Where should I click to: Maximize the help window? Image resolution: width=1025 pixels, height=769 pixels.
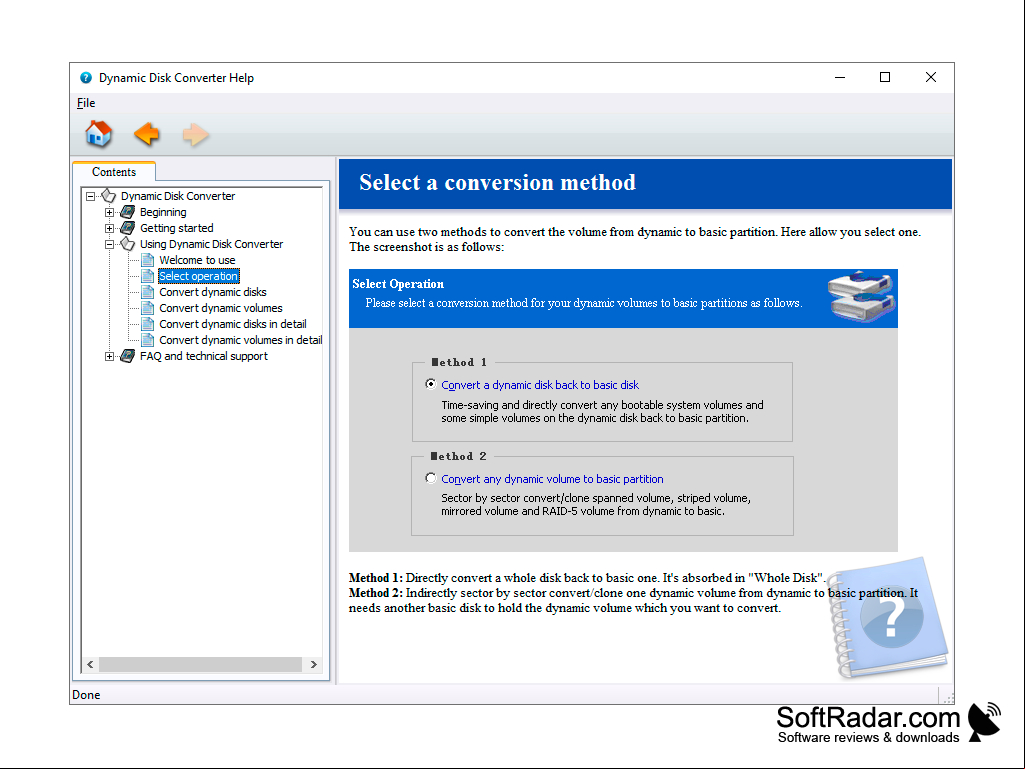(x=884, y=77)
